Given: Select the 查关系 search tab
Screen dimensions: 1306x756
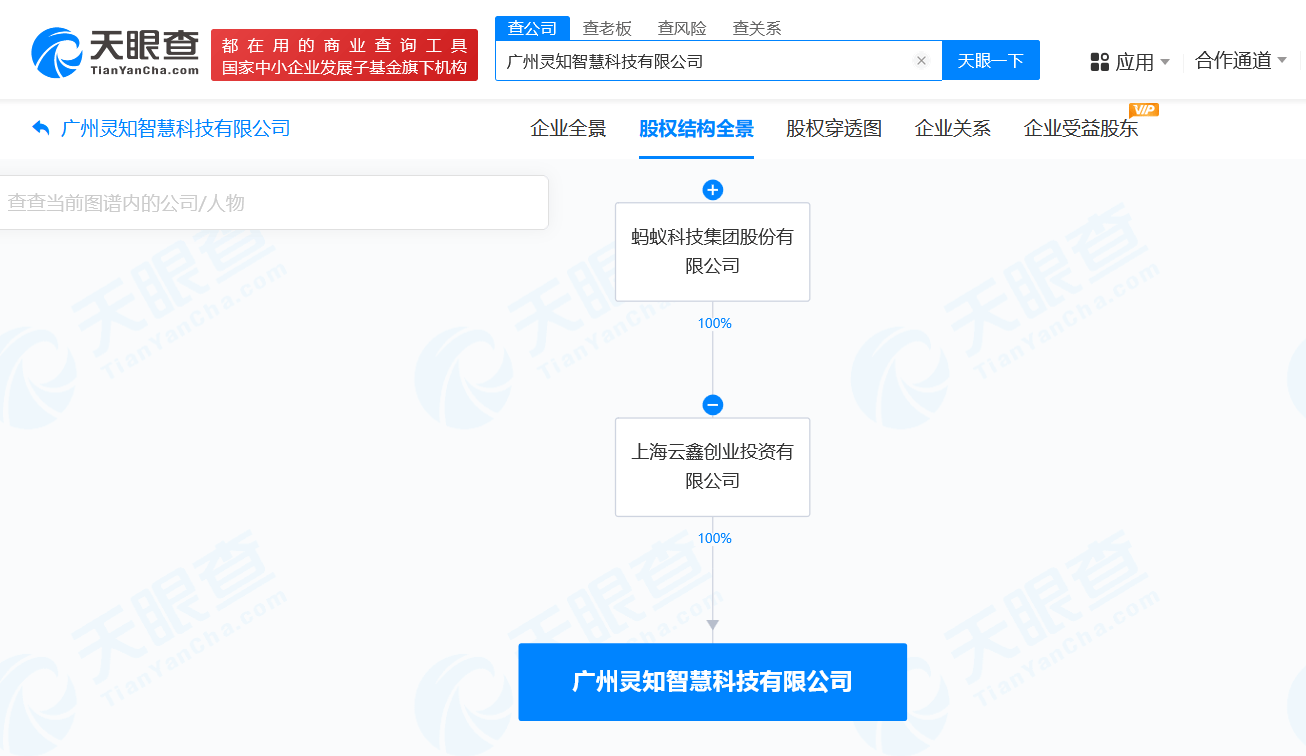Looking at the screenshot, I should coord(757,28).
